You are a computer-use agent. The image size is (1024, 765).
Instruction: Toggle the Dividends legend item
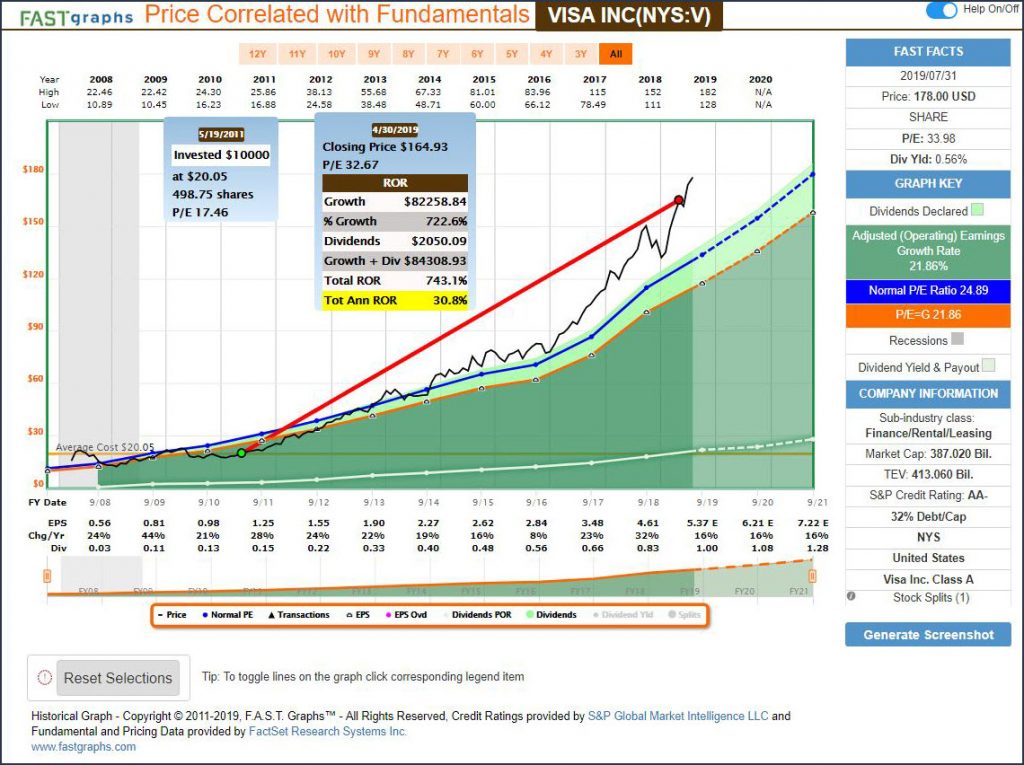pos(551,615)
